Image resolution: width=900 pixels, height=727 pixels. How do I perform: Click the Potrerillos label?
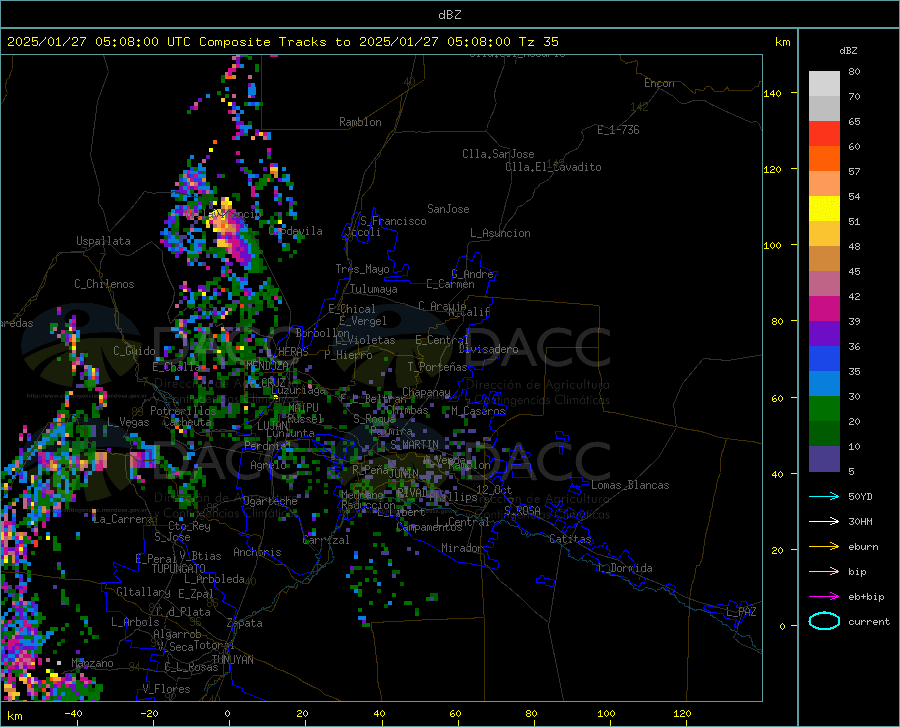(183, 411)
